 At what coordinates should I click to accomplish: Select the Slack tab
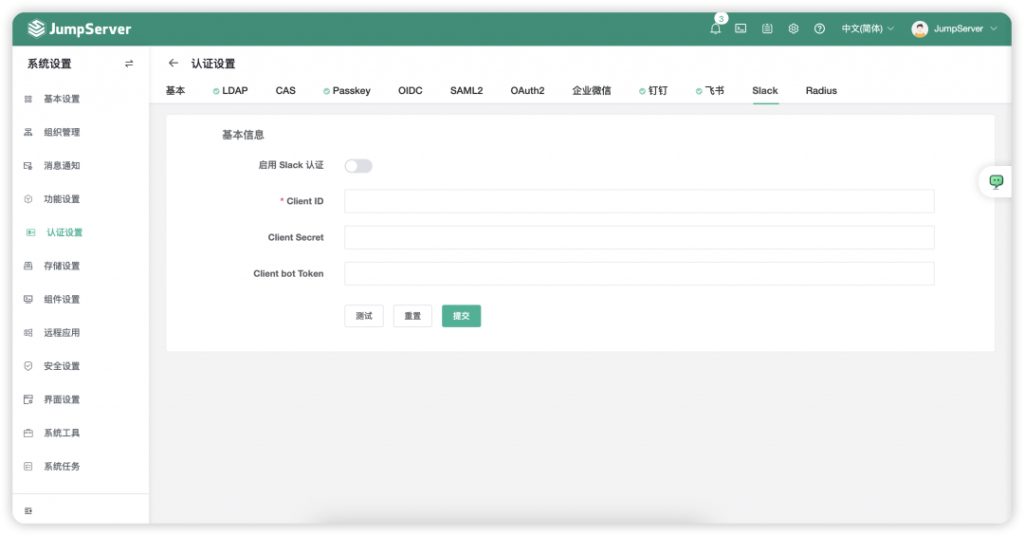765,91
